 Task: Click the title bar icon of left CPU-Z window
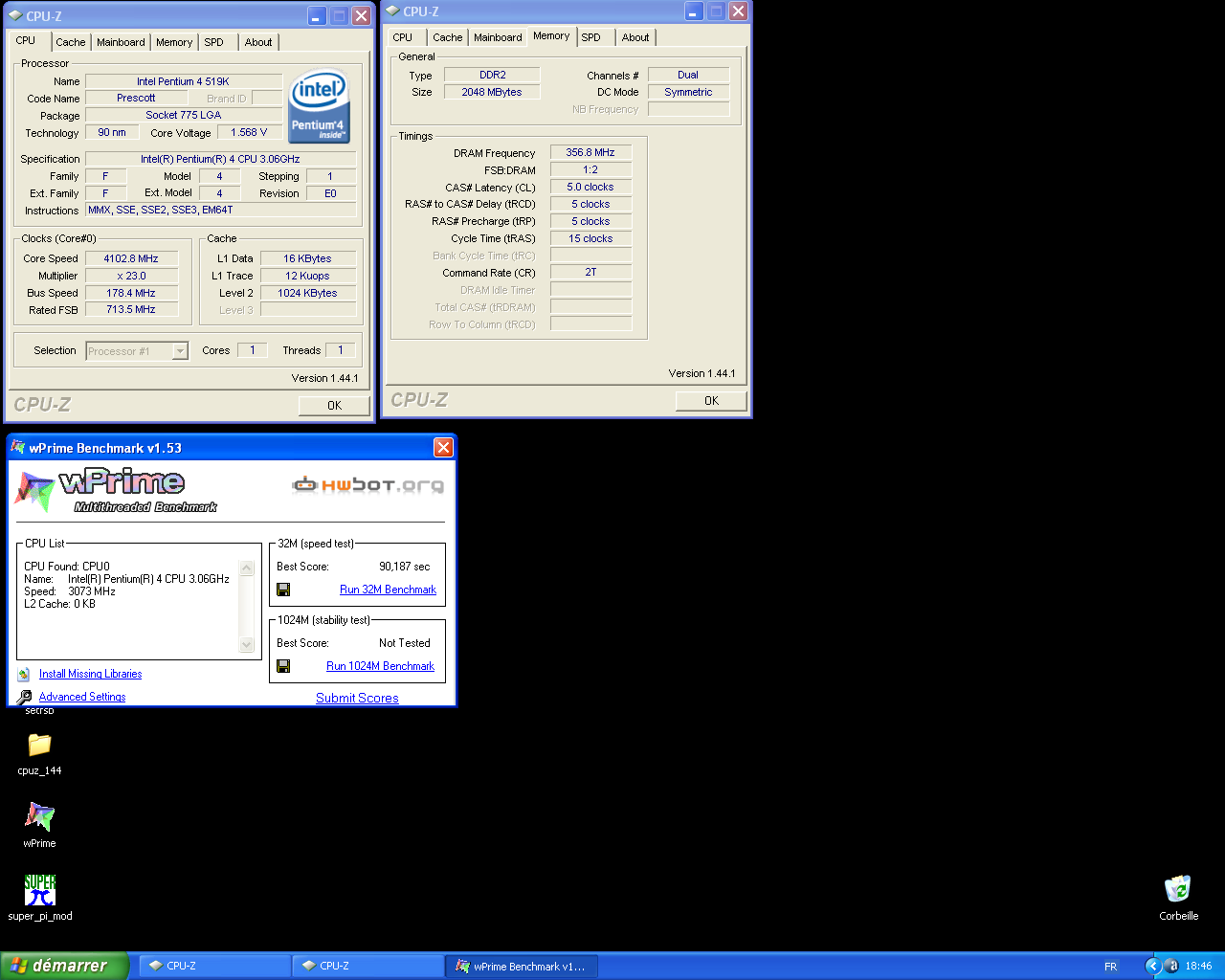coord(14,15)
